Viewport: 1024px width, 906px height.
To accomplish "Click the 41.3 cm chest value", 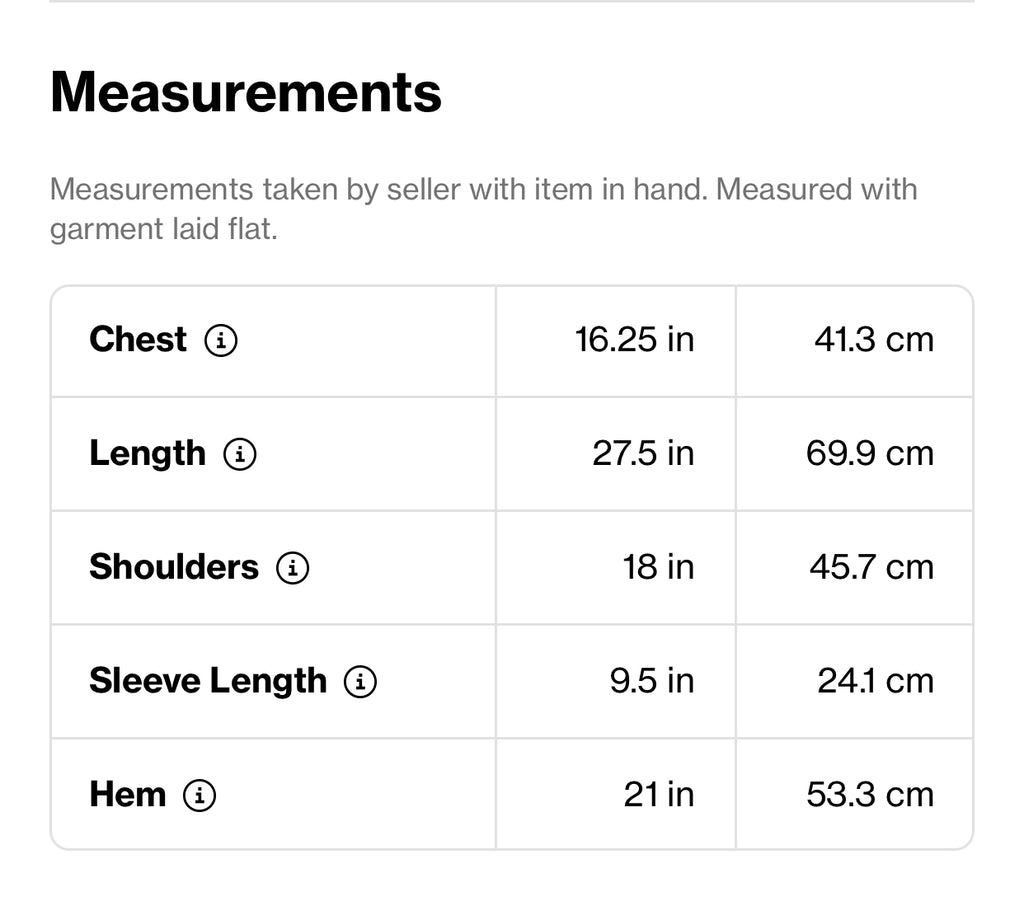I will point(874,340).
